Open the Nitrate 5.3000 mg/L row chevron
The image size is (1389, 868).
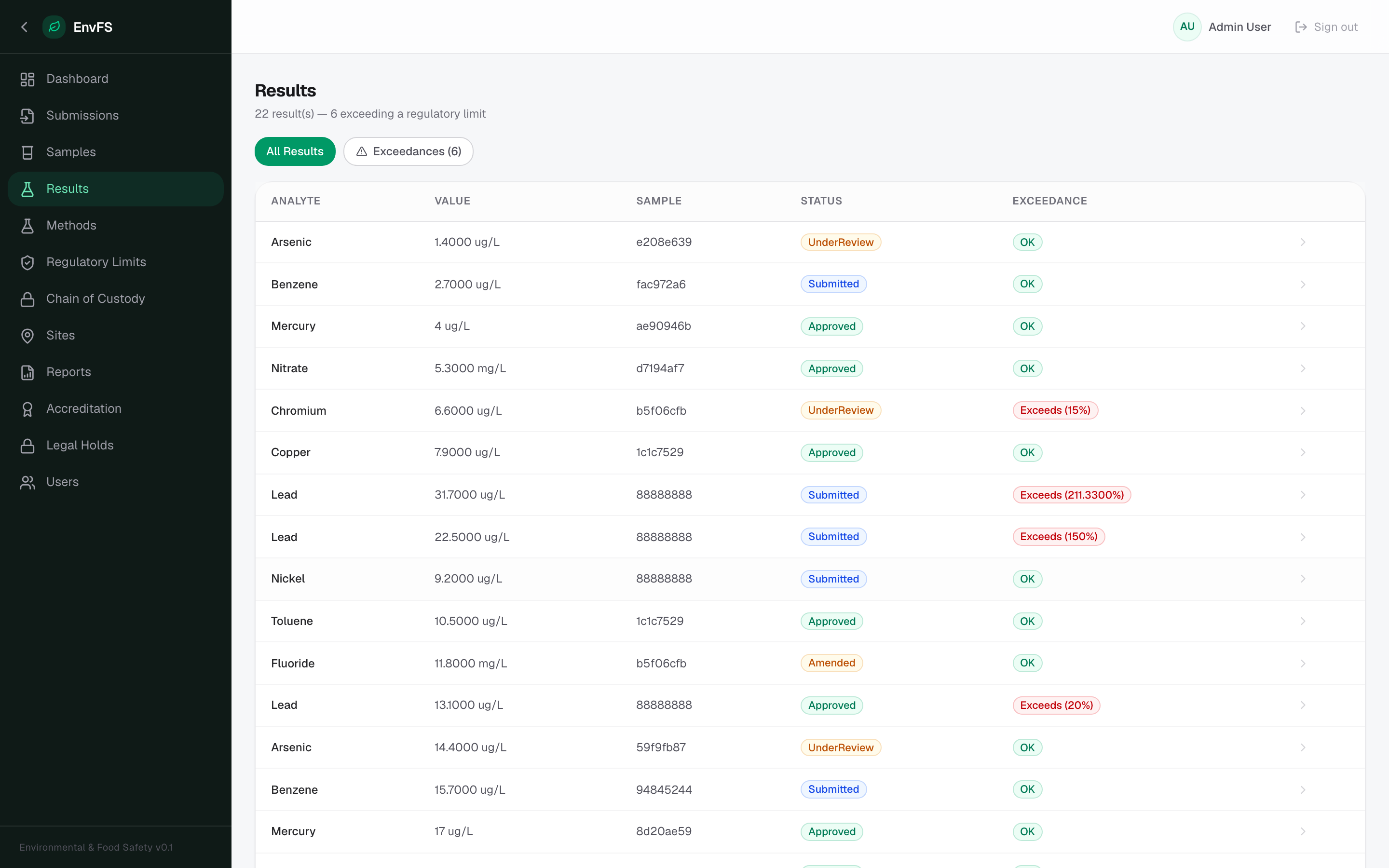pyautogui.click(x=1303, y=368)
